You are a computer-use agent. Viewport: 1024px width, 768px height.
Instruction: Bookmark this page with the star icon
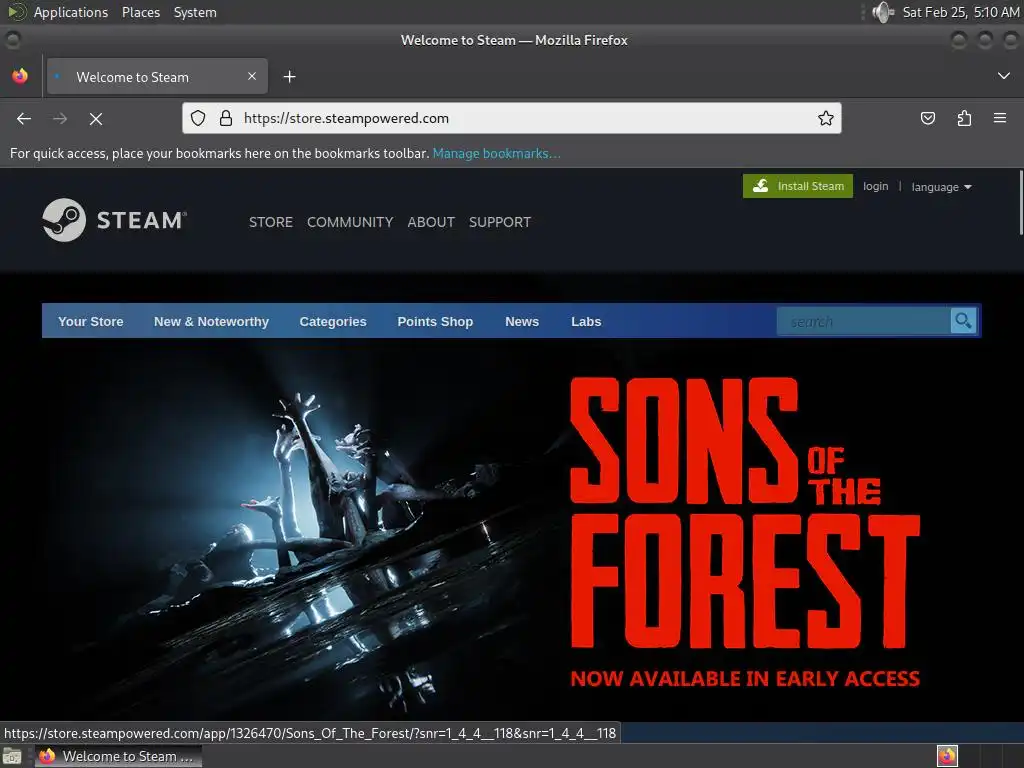825,118
